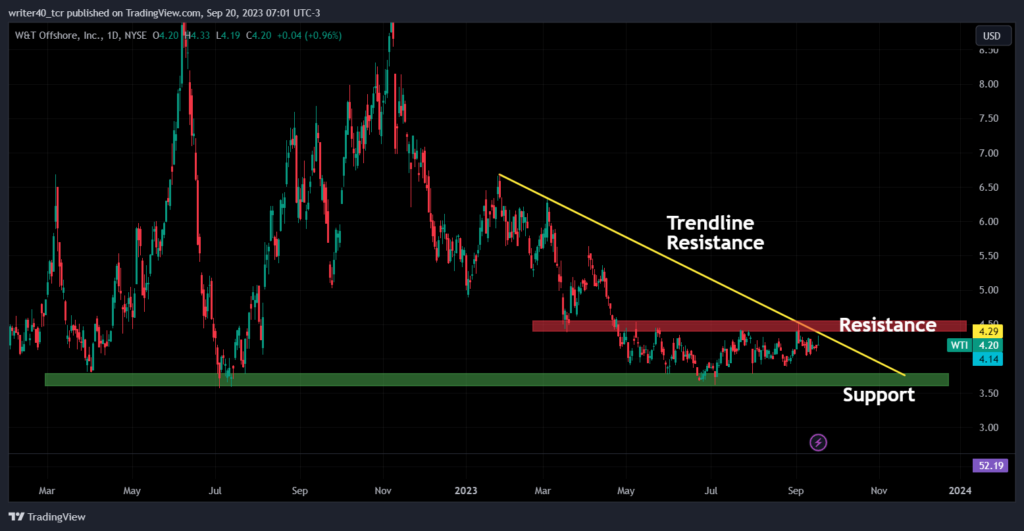Select the yellow 4.29 price label
Viewport: 1024px width, 531px height.
988,332
